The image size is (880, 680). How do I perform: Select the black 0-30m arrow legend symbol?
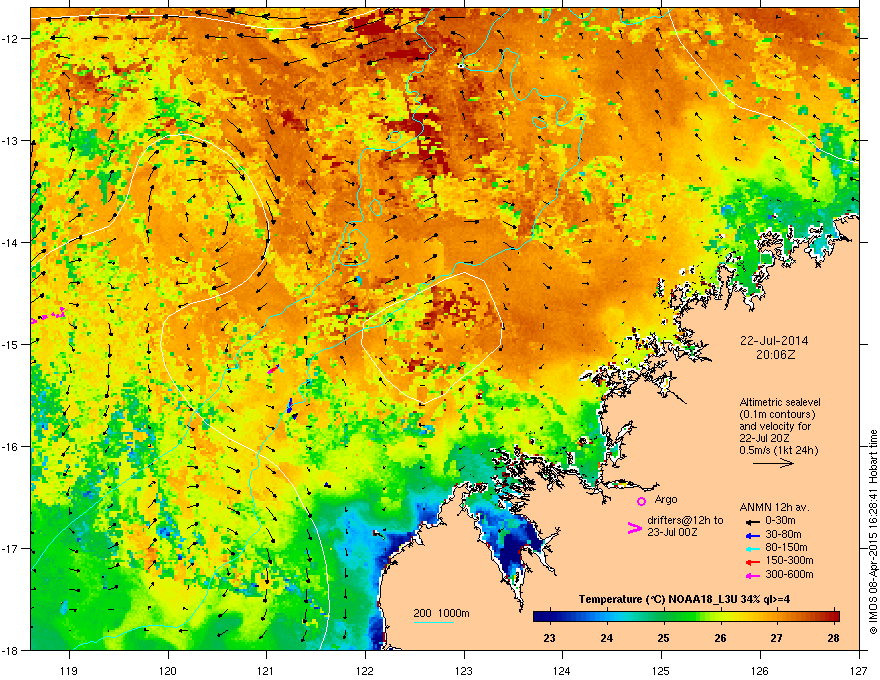(x=752, y=522)
